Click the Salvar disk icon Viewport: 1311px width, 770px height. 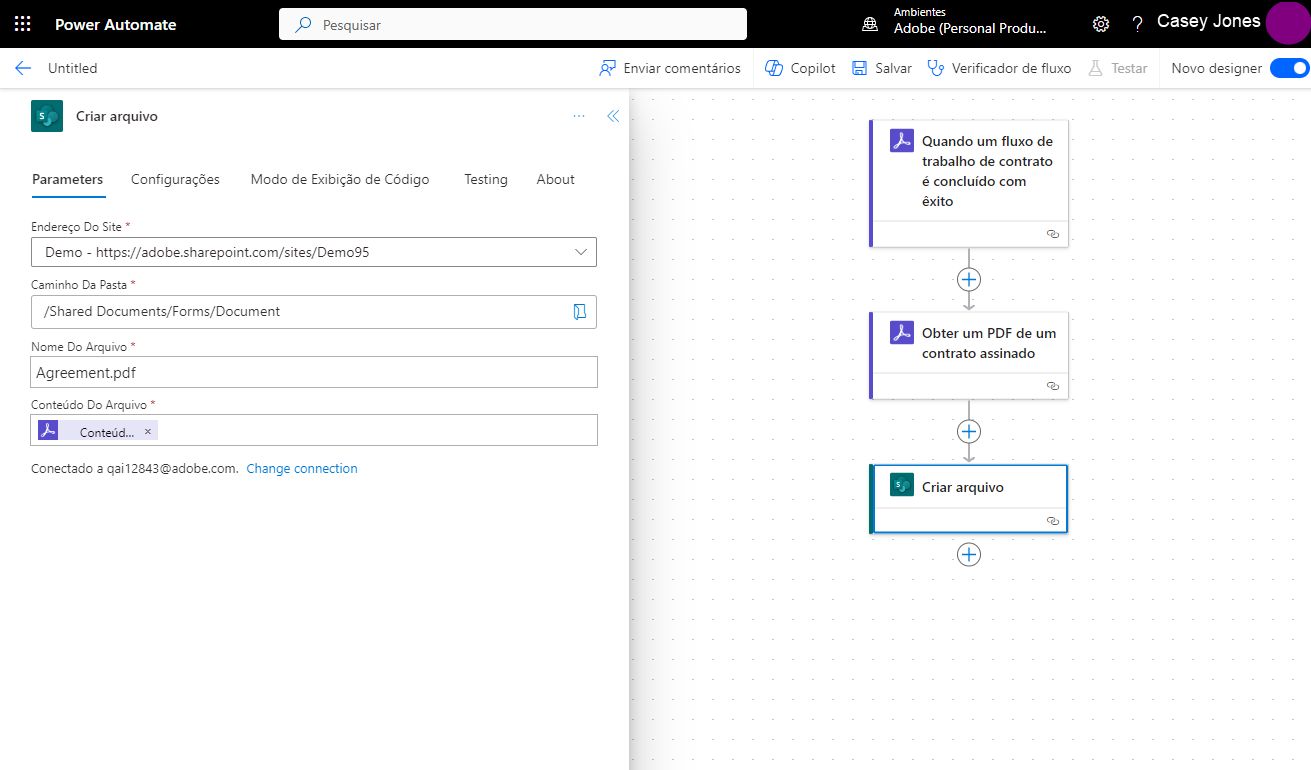[x=859, y=68]
